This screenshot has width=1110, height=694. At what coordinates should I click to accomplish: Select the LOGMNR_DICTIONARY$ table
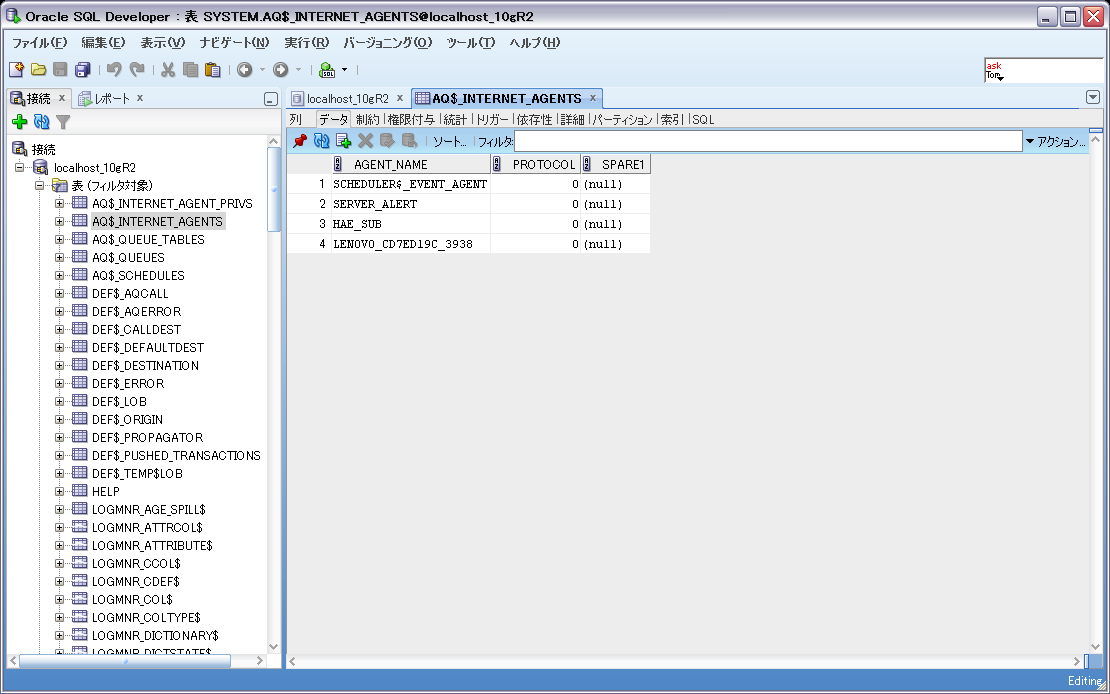point(155,635)
